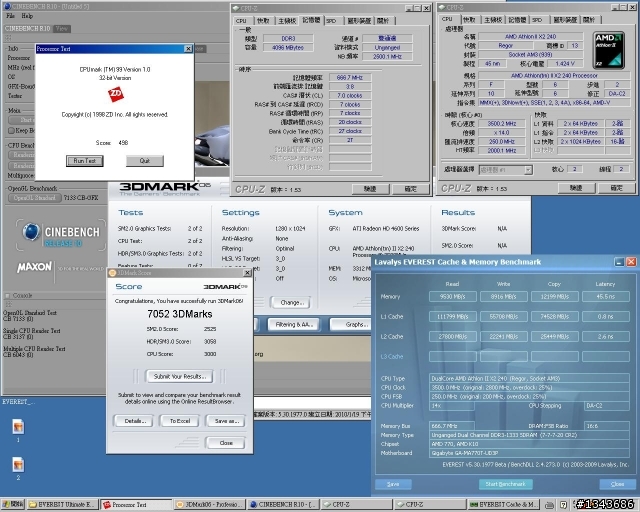Open the processor selection dropdown in CPU-Z
Screen dimensions: 640x512
tap(528, 170)
